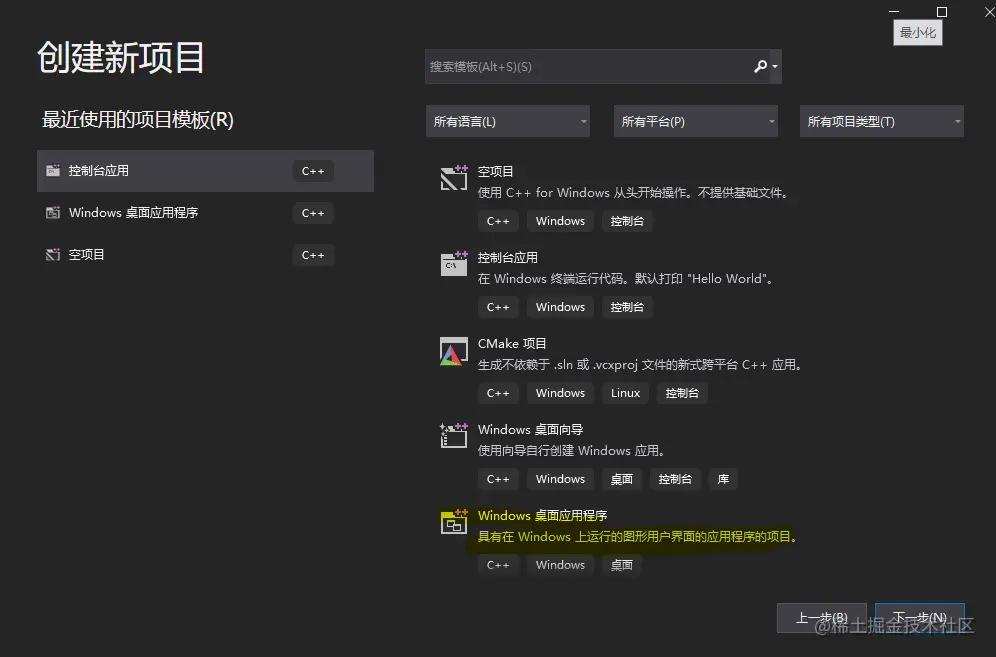This screenshot has height=657, width=996.
Task: Select recent template 控制台应用
Action: pyautogui.click(x=205, y=171)
